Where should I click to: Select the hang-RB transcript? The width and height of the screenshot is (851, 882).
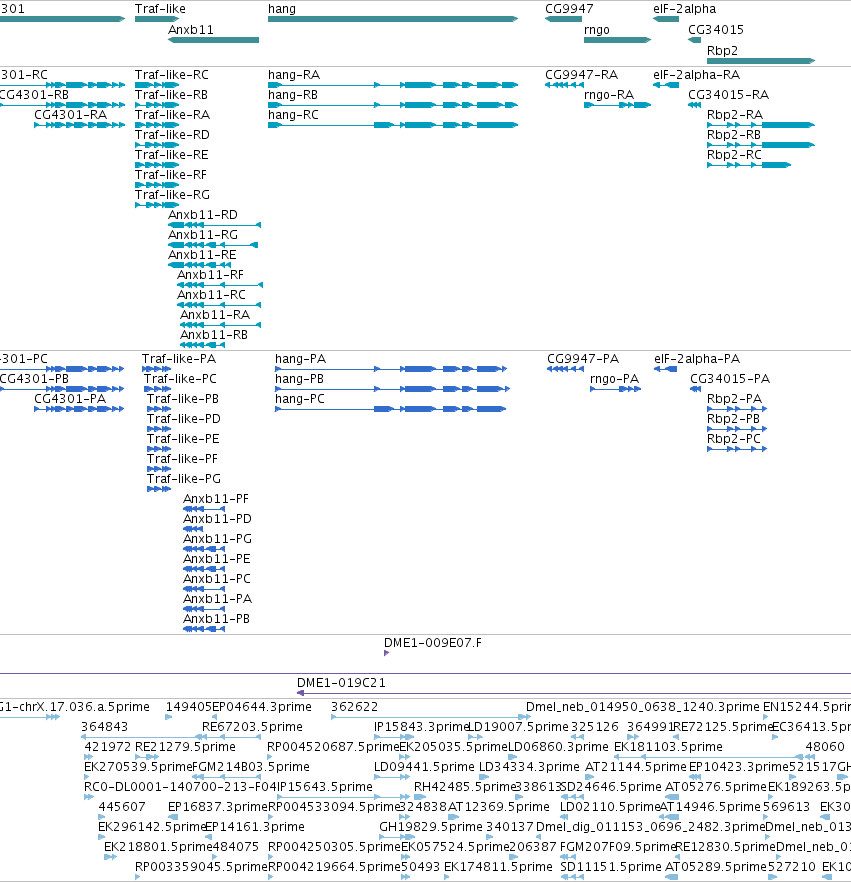[393, 105]
